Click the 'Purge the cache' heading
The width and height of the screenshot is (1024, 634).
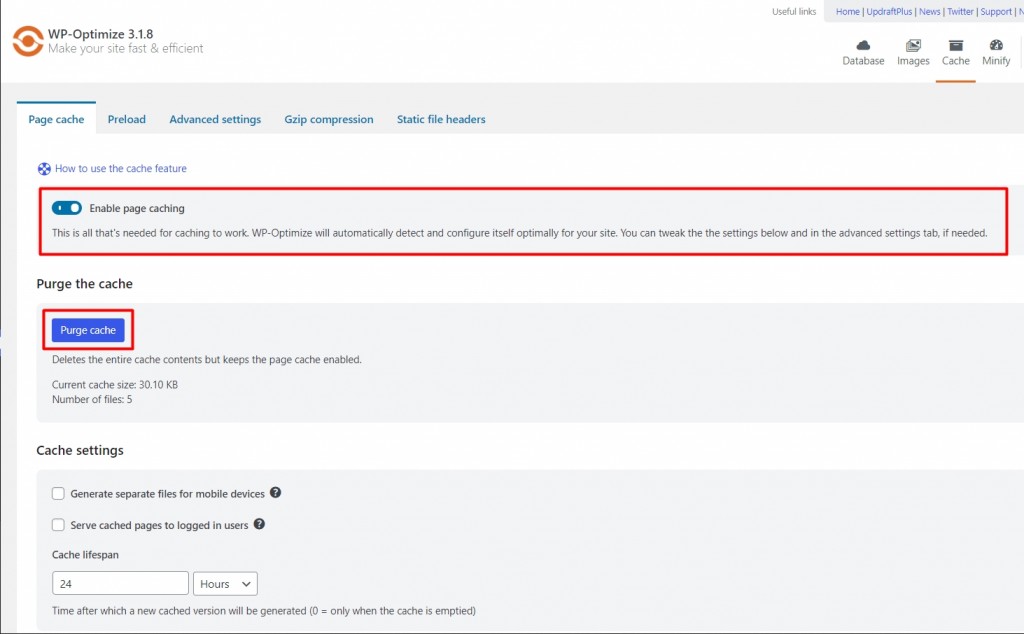point(84,284)
